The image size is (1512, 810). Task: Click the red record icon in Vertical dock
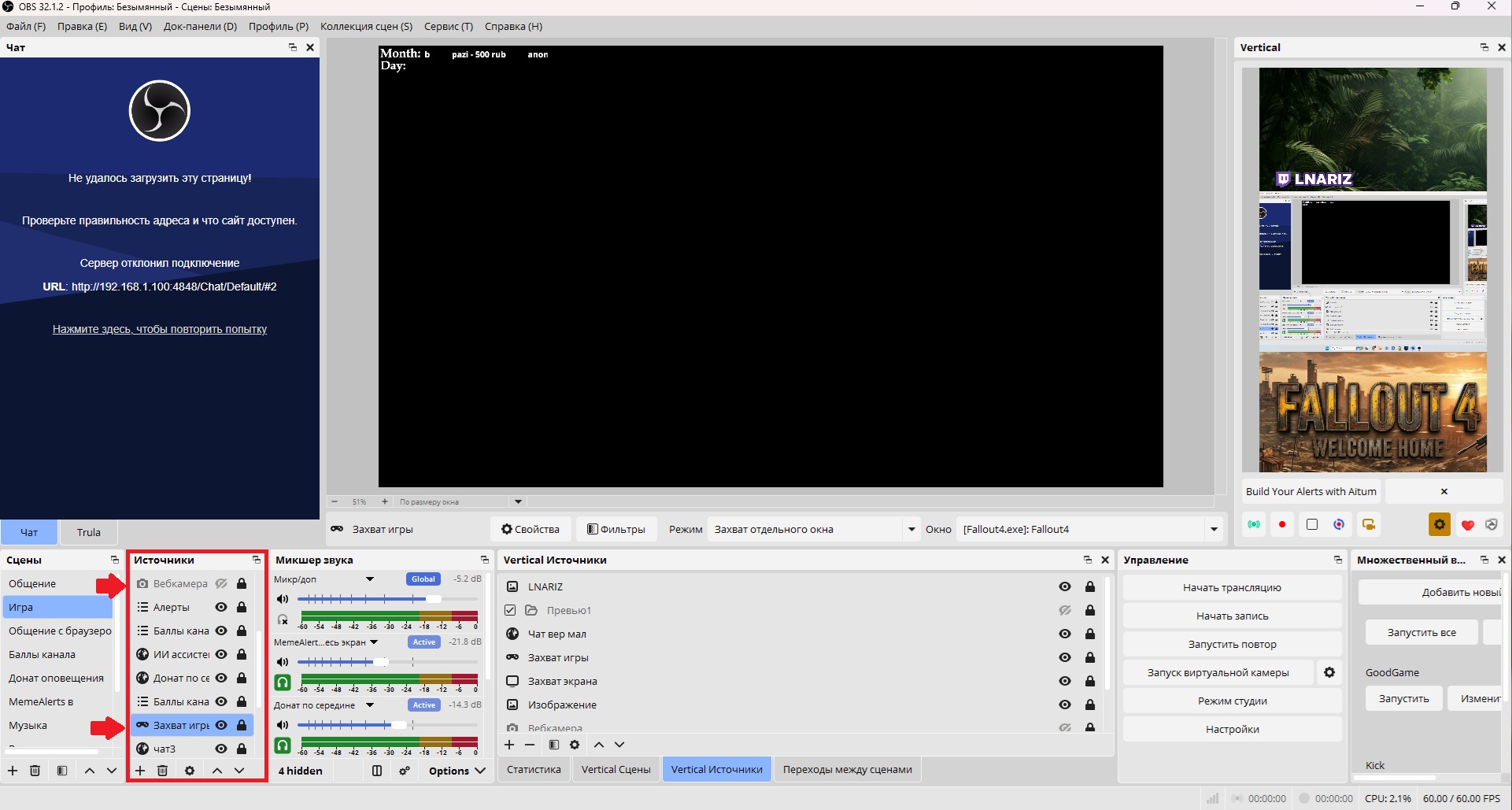tap(1282, 524)
